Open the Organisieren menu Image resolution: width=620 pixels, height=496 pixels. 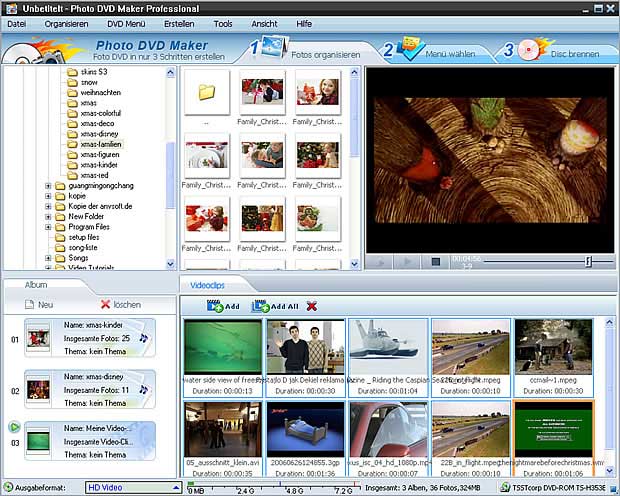pyautogui.click(x=66, y=24)
